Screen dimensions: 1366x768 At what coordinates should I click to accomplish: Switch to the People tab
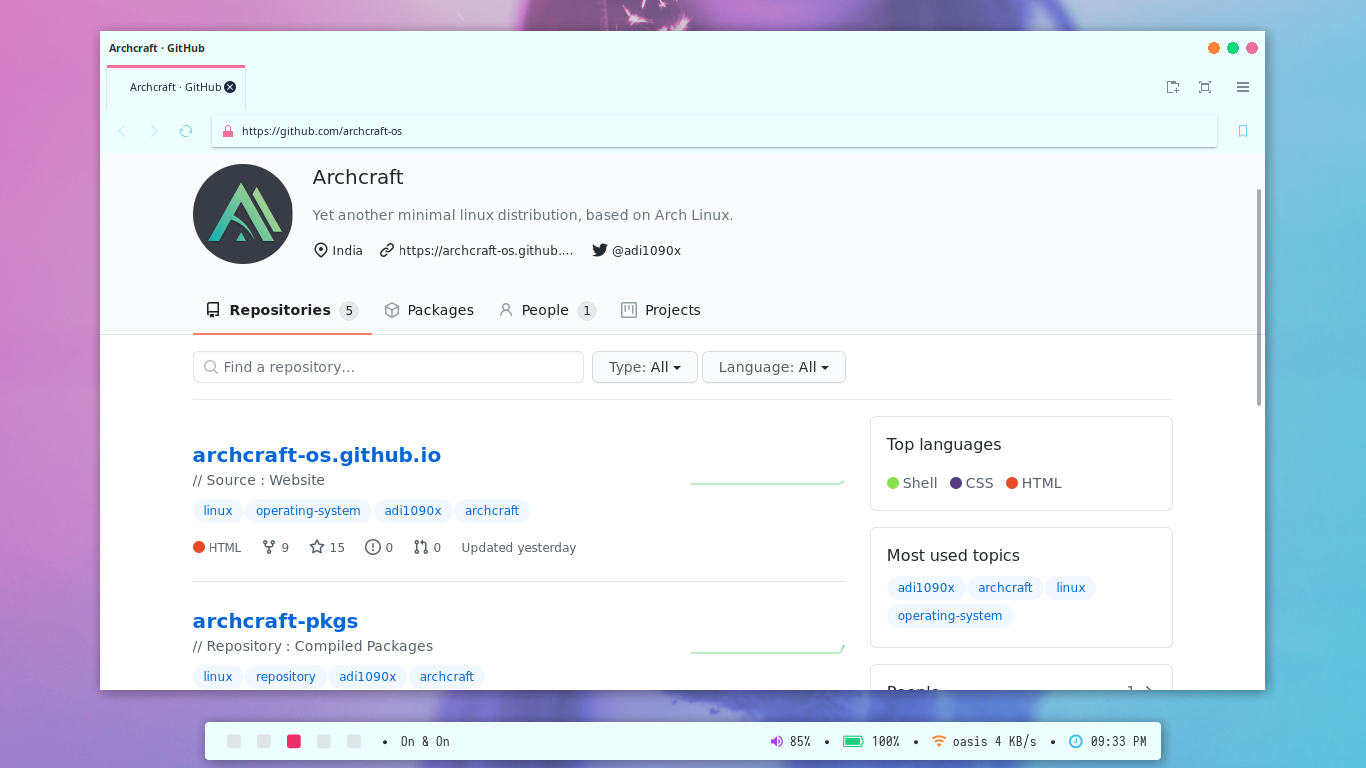tap(547, 310)
